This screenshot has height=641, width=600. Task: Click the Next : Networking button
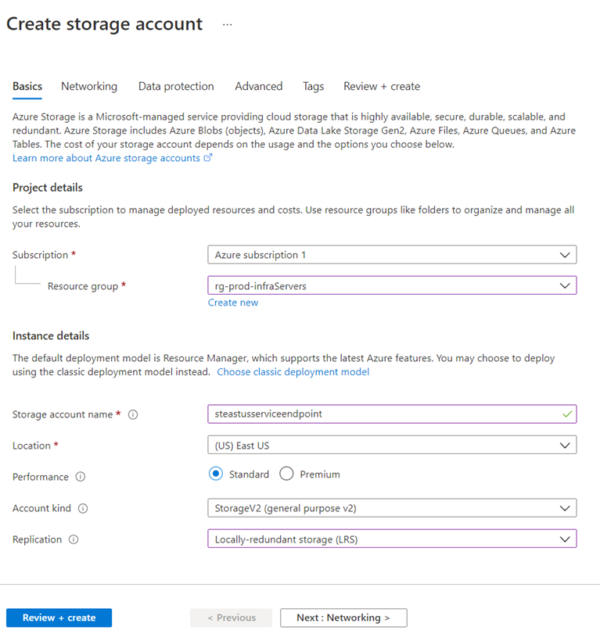point(343,618)
